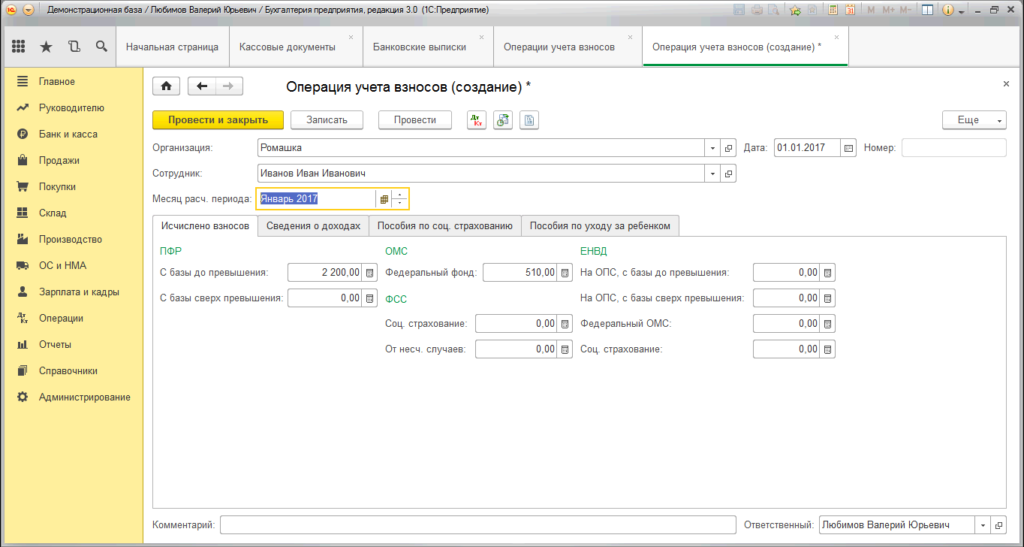Open calculator beside ПФР С базы до превышения
The height and width of the screenshot is (547, 1024).
click(369, 272)
